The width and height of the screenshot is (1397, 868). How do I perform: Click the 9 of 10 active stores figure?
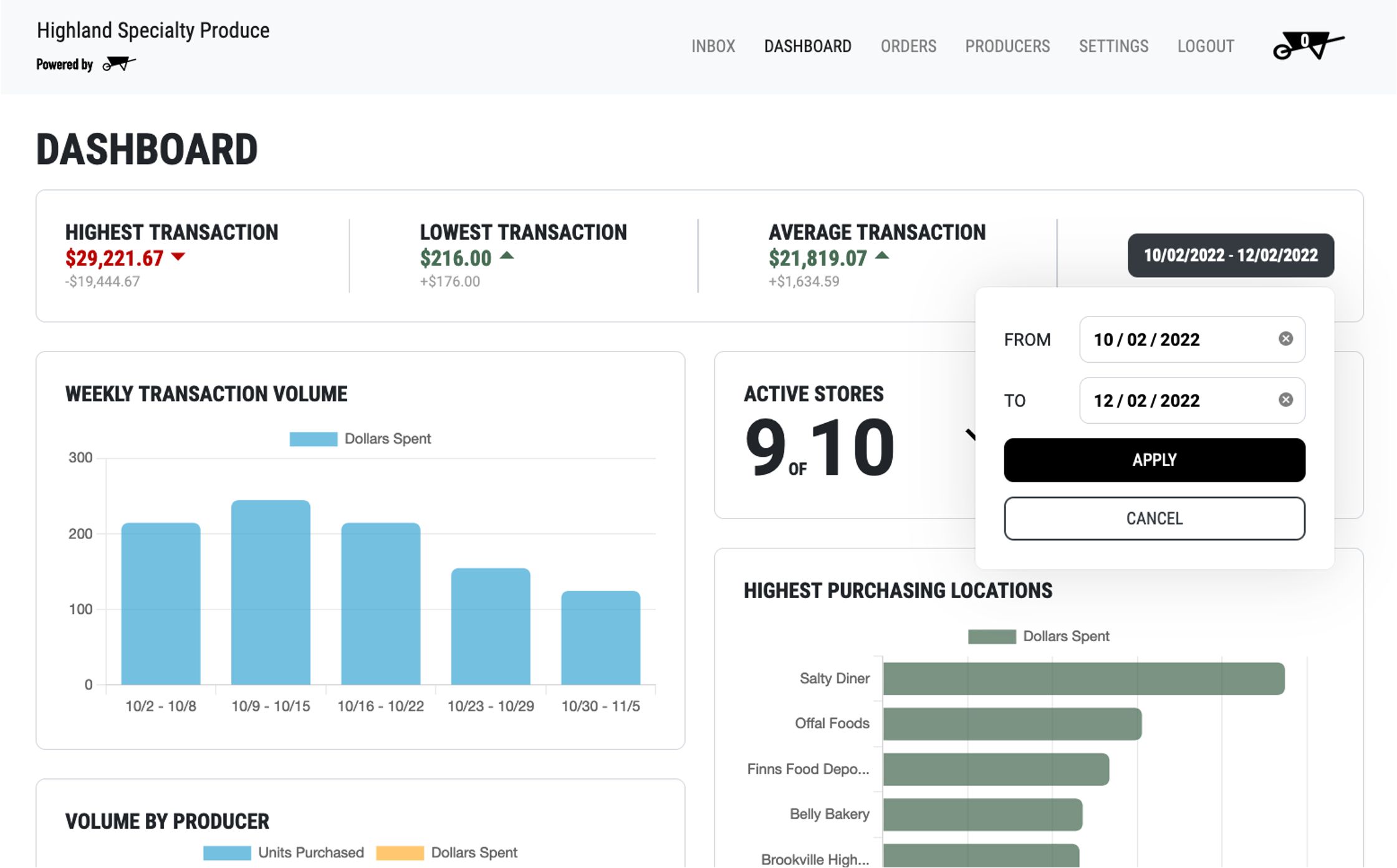pyautogui.click(x=819, y=447)
